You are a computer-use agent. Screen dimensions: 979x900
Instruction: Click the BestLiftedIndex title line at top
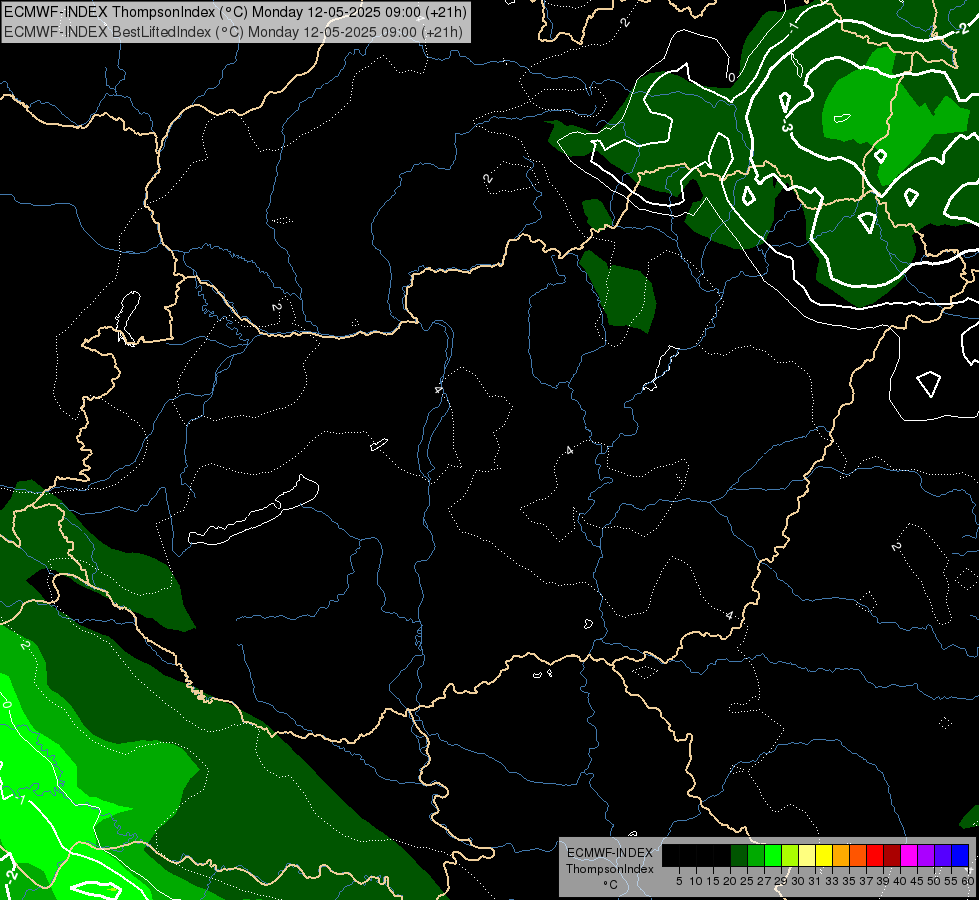[234, 31]
